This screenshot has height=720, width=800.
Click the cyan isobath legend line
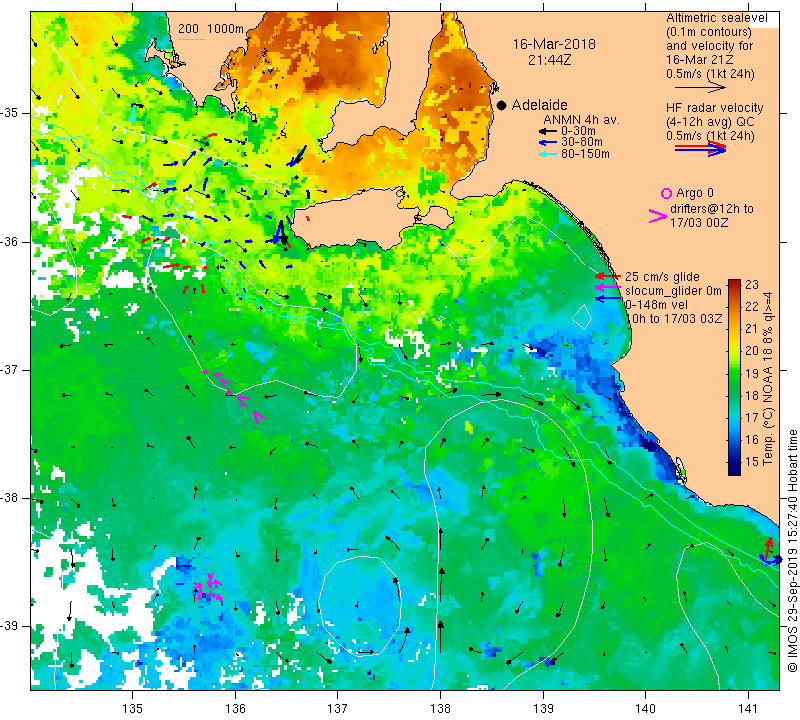[192, 39]
